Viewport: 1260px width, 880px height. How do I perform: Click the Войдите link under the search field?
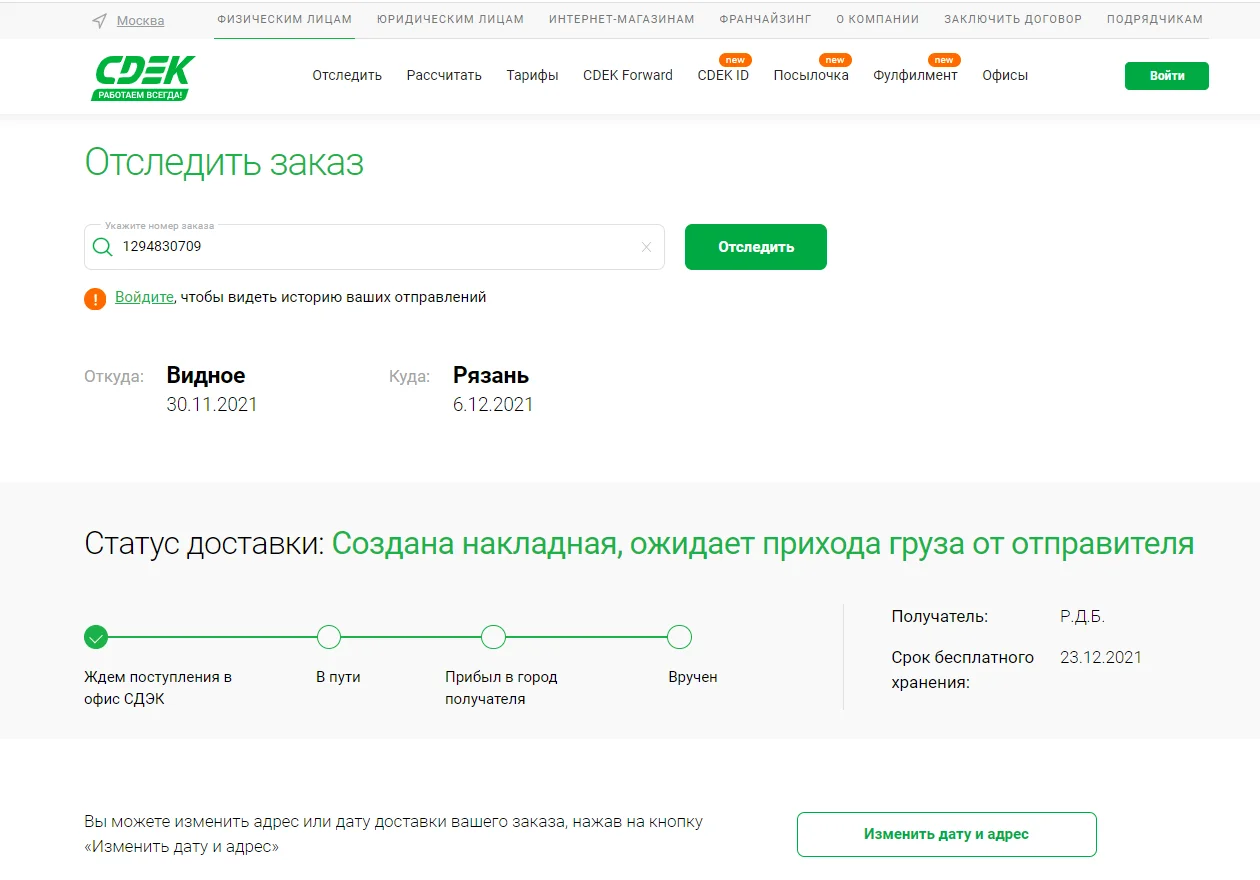coord(144,297)
